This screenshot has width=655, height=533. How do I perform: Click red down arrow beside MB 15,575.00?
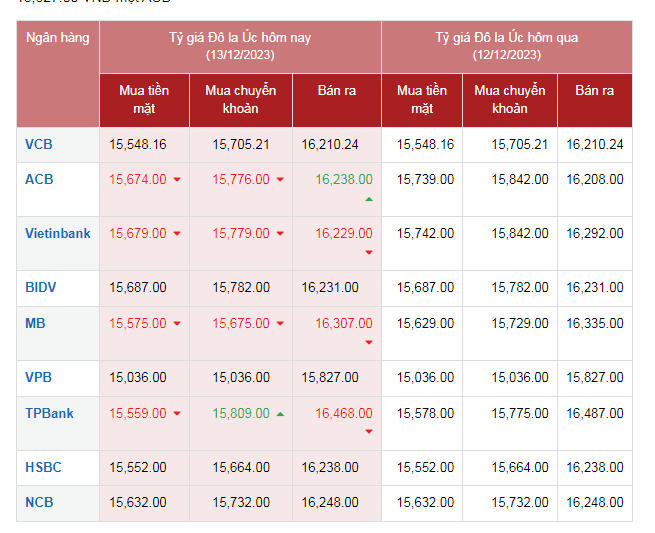pos(177,324)
